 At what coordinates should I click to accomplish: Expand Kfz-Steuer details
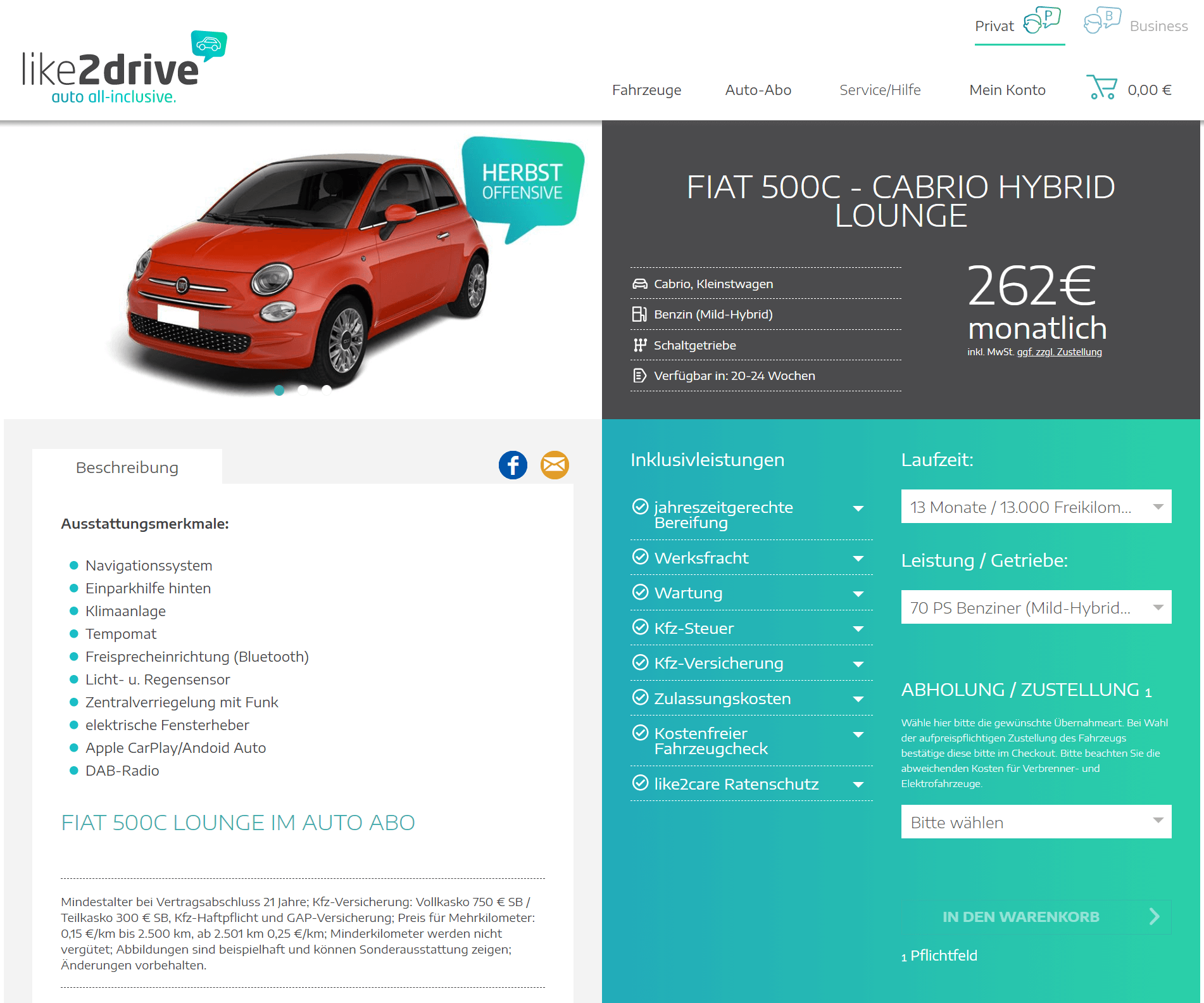(x=858, y=629)
